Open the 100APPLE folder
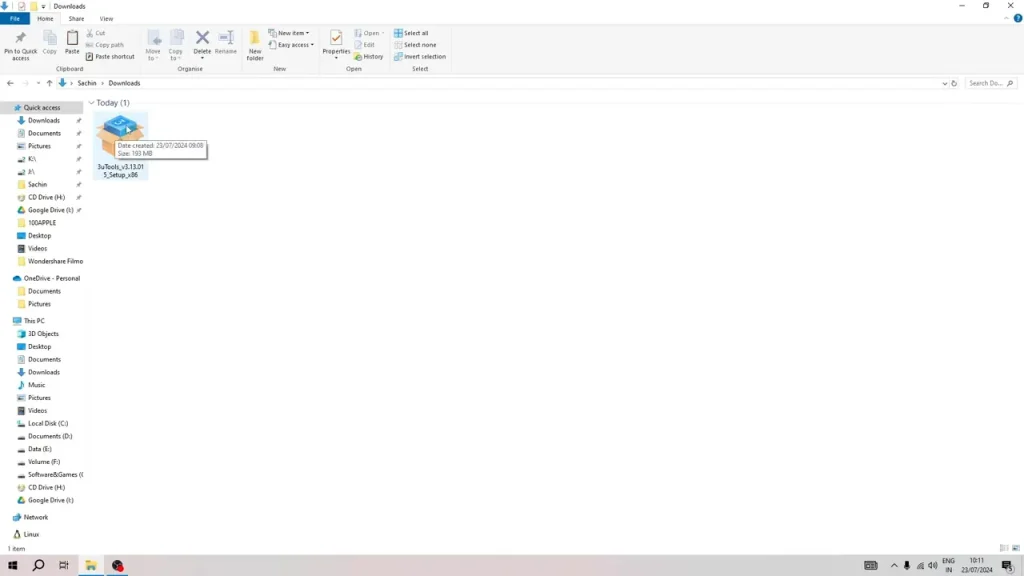Image resolution: width=1024 pixels, height=576 pixels. 42,223
